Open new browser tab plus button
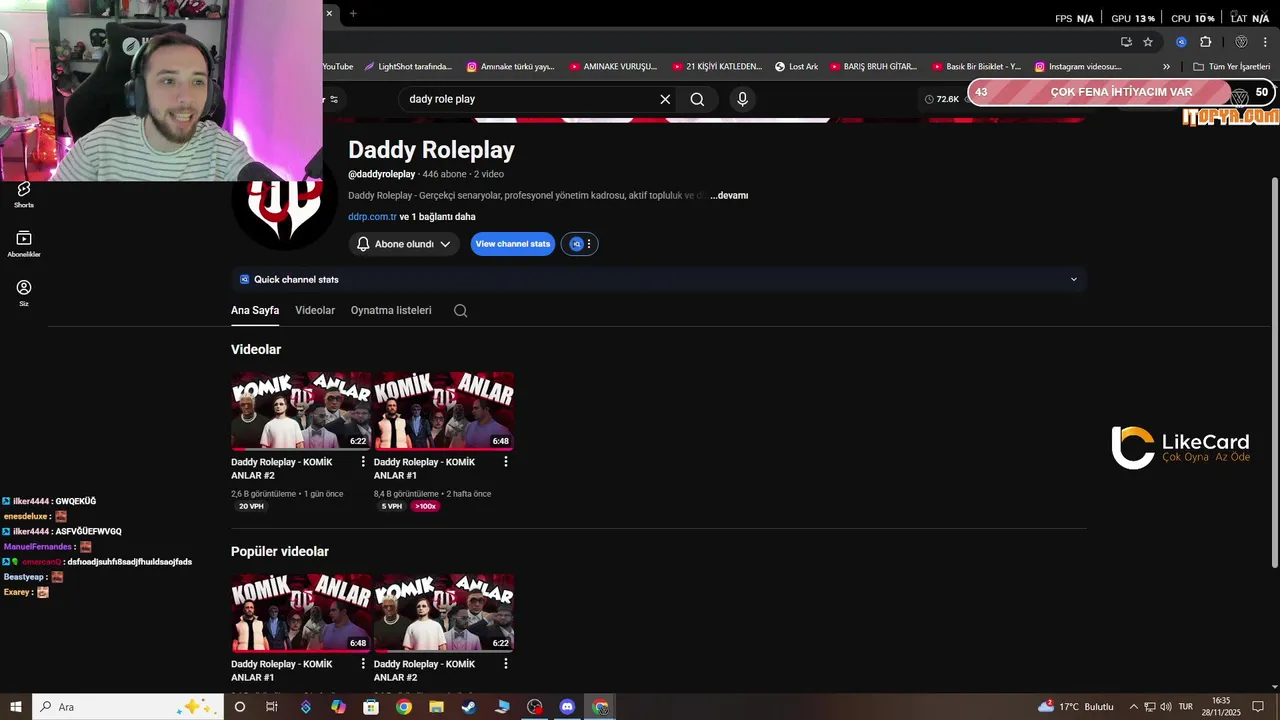The image size is (1280, 720). [x=353, y=13]
